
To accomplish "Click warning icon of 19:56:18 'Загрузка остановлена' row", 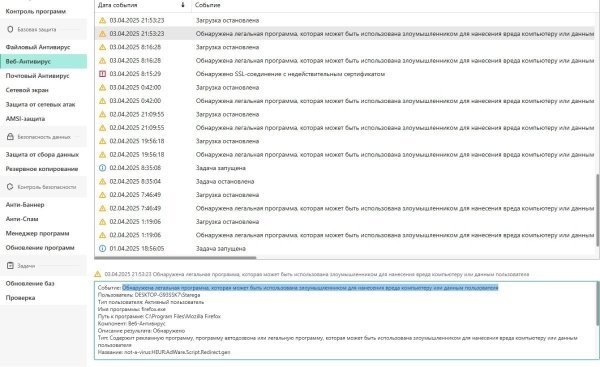I will coord(103,141).
